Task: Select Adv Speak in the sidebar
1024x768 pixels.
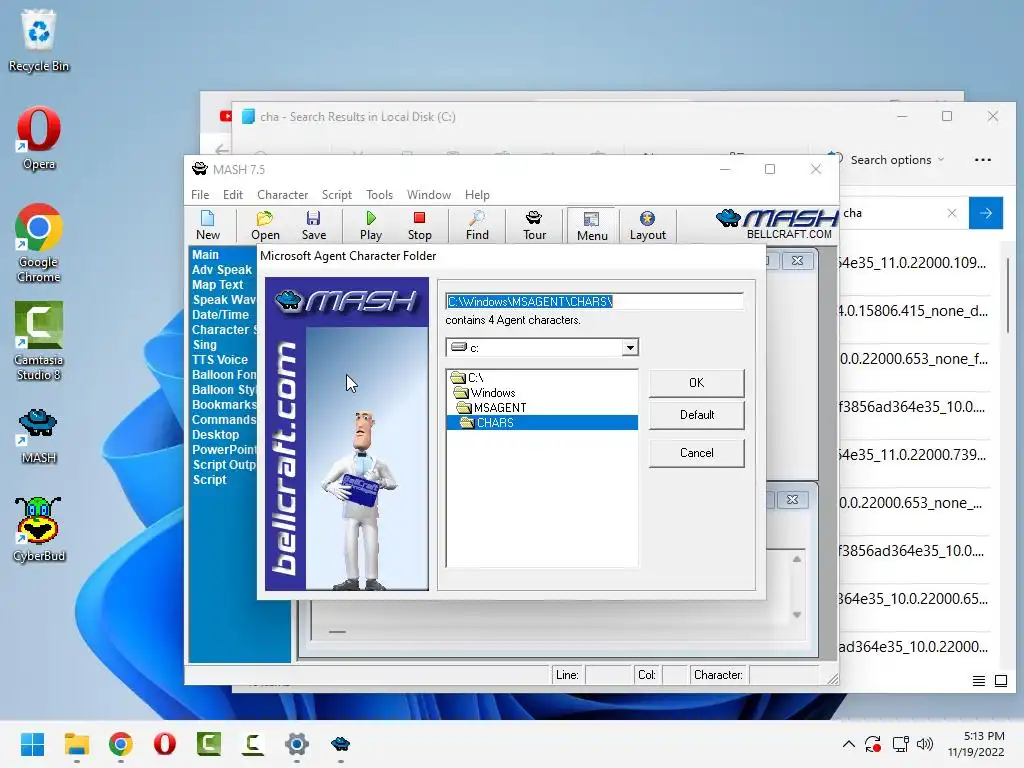Action: [222, 270]
